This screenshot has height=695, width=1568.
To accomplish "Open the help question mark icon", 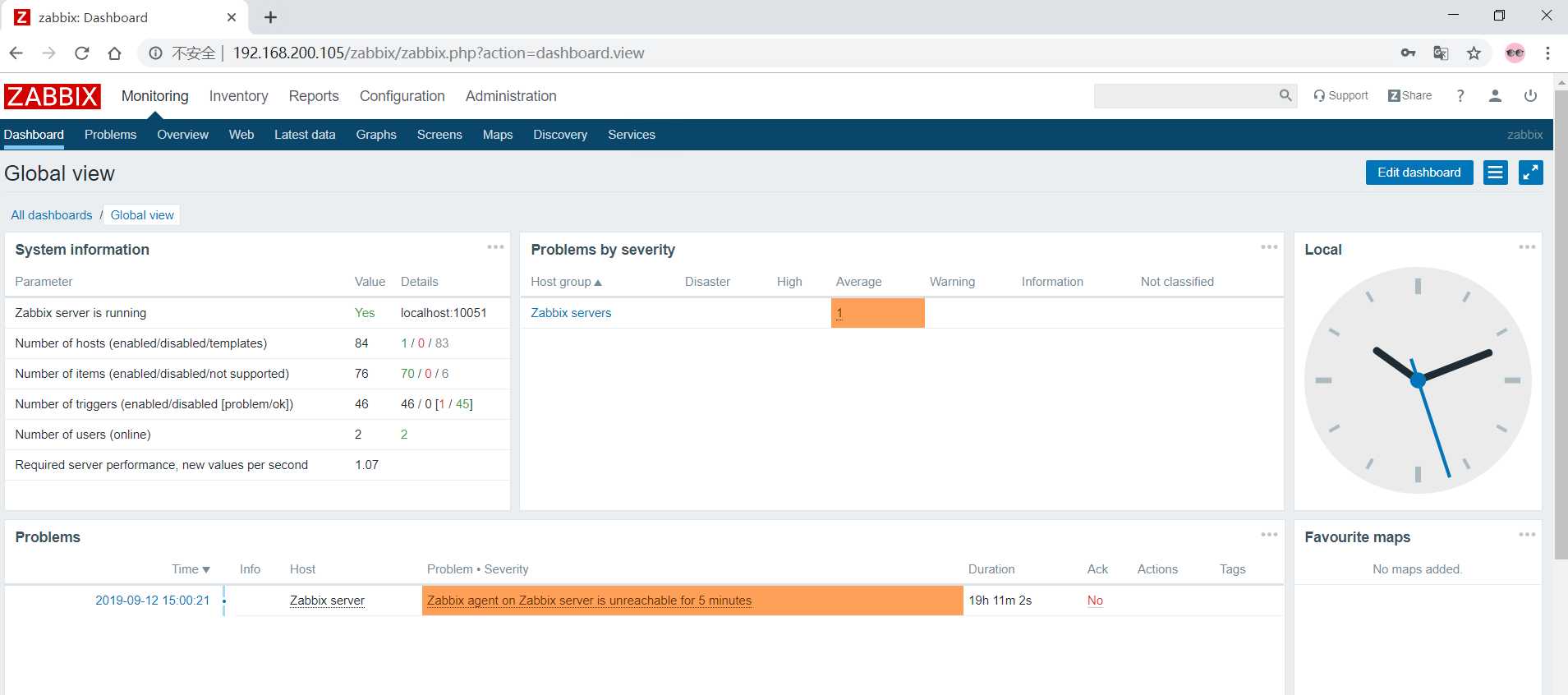I will (x=1460, y=96).
